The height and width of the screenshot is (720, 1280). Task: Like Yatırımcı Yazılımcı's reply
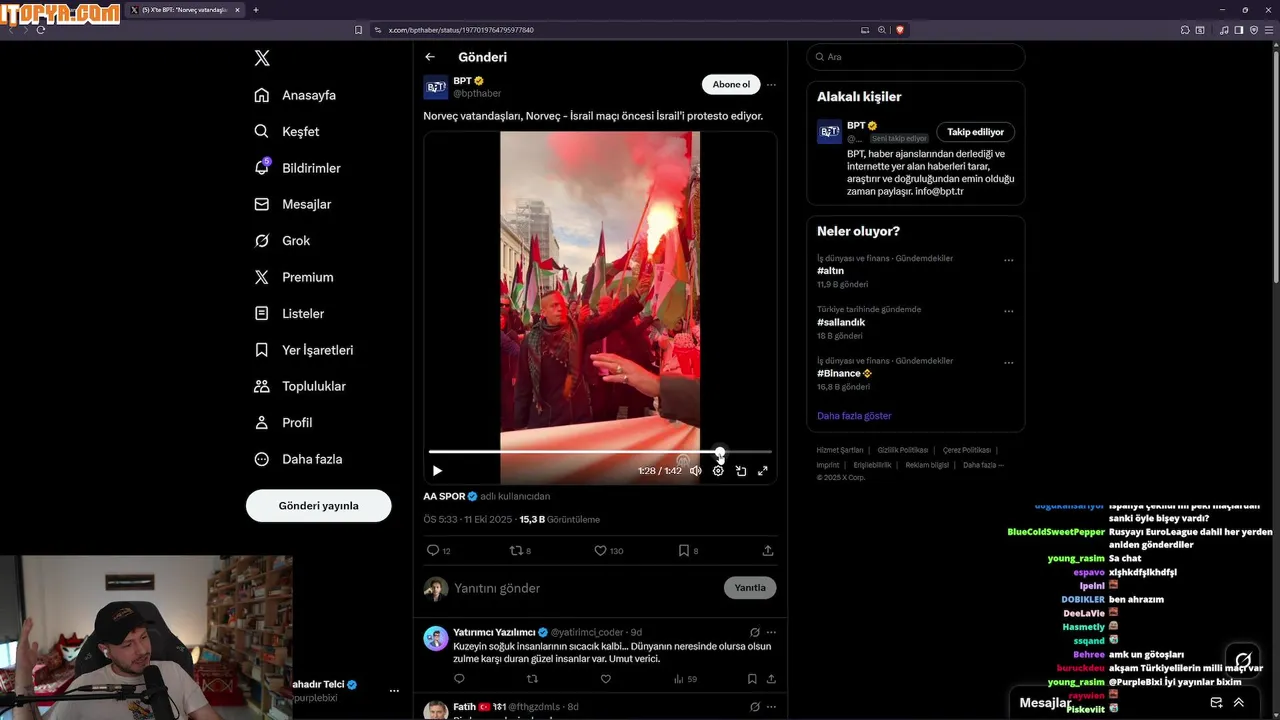pos(605,679)
